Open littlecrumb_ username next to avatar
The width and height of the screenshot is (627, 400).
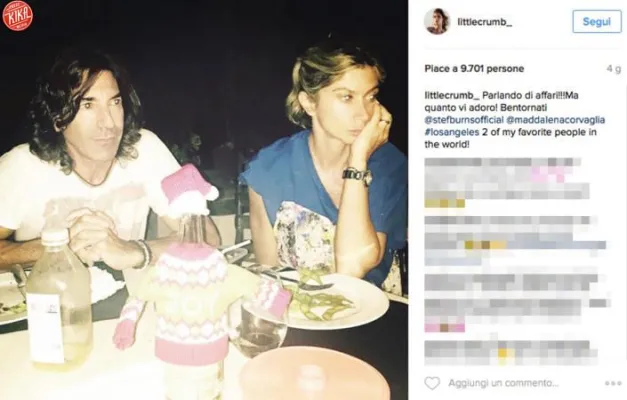pos(485,22)
